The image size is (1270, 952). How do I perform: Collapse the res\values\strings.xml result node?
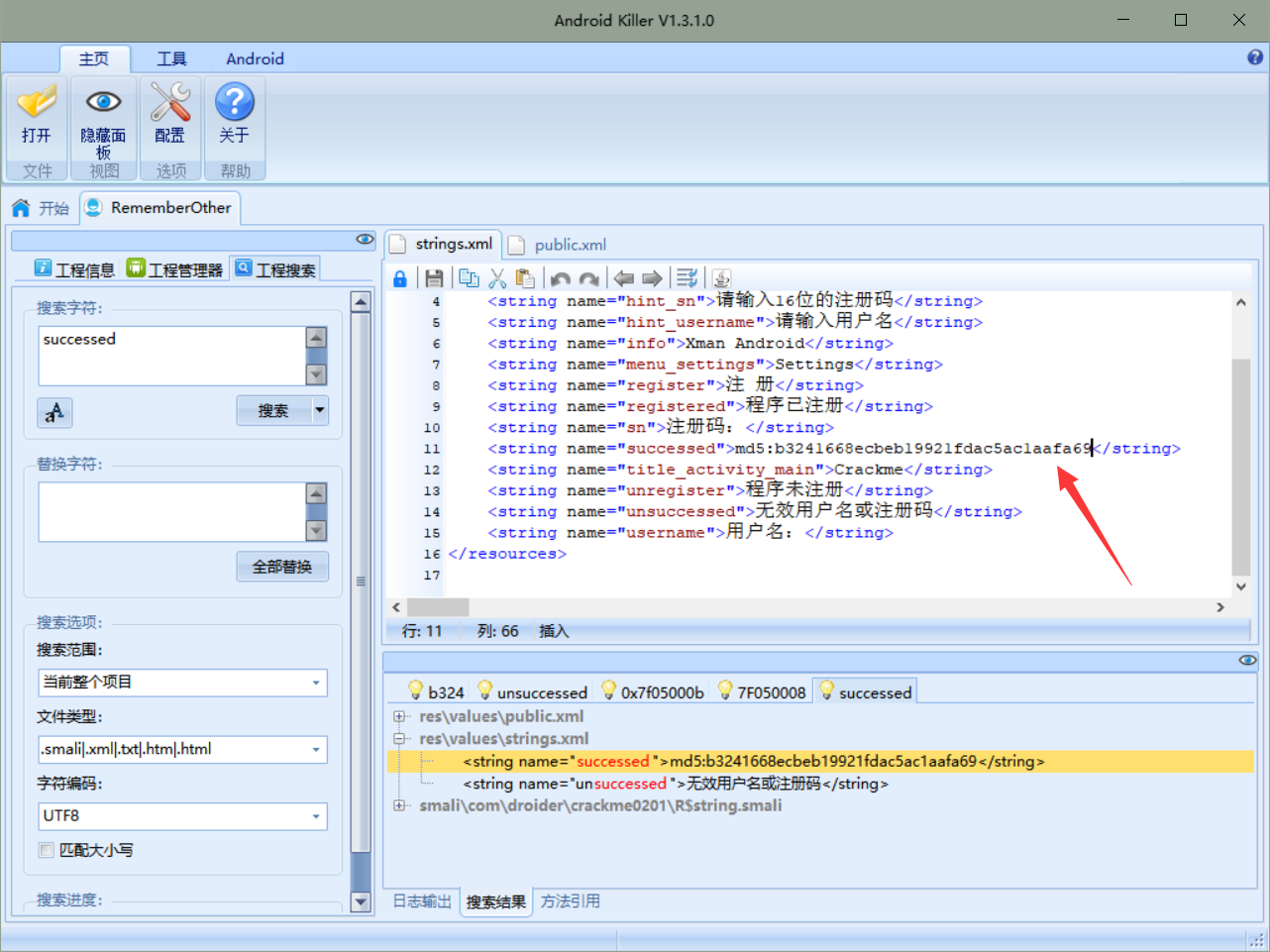tap(399, 738)
